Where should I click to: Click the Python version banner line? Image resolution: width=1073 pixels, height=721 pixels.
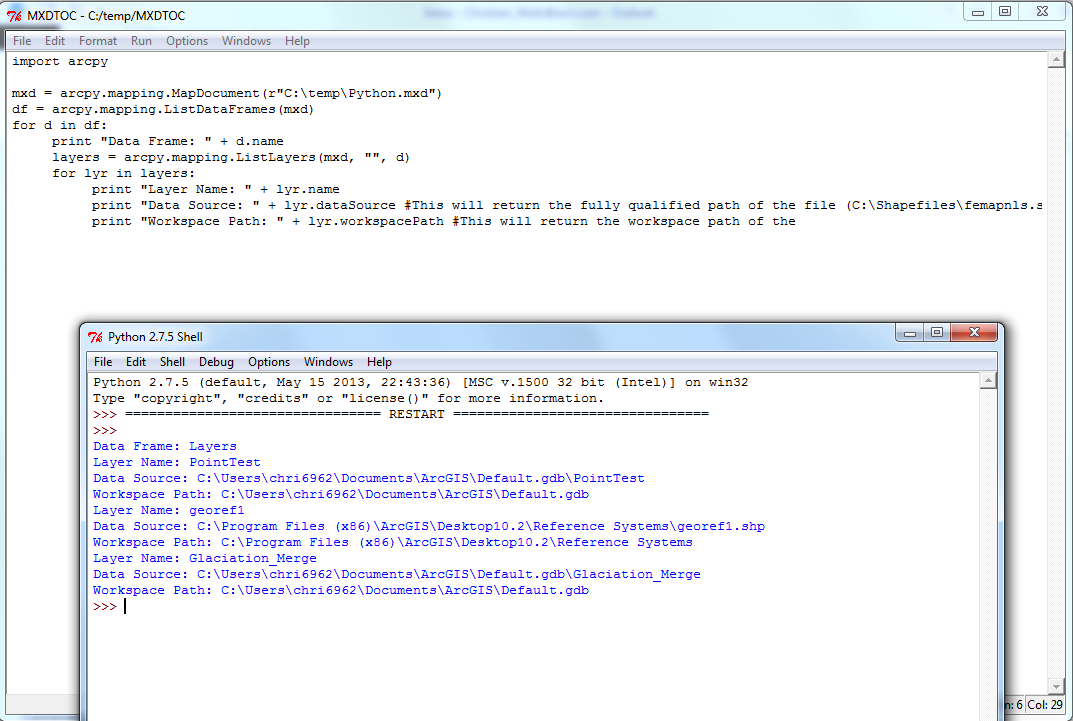point(421,382)
